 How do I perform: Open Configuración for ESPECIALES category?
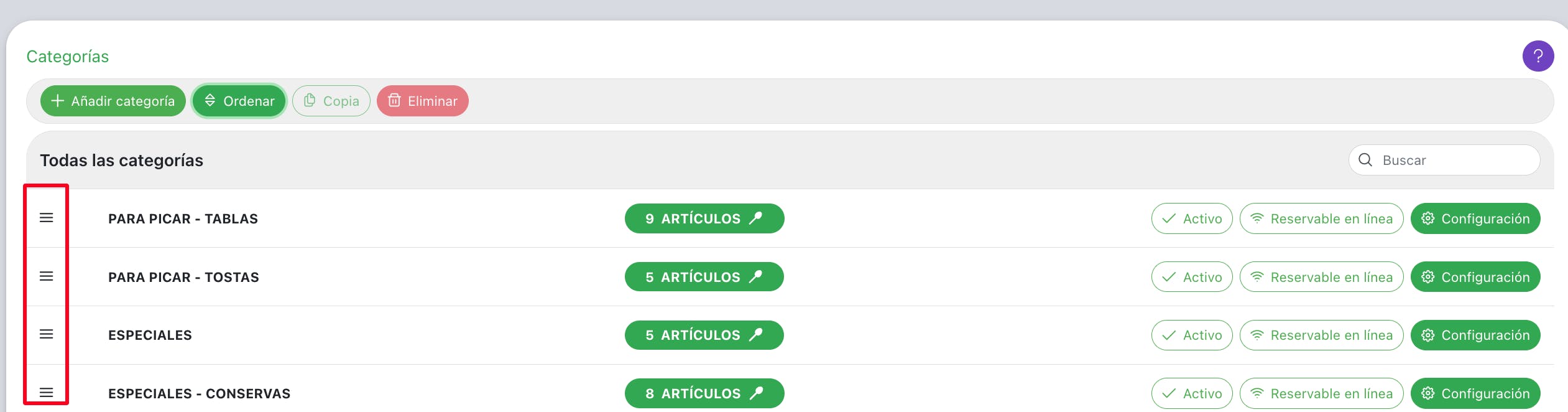click(x=1475, y=335)
